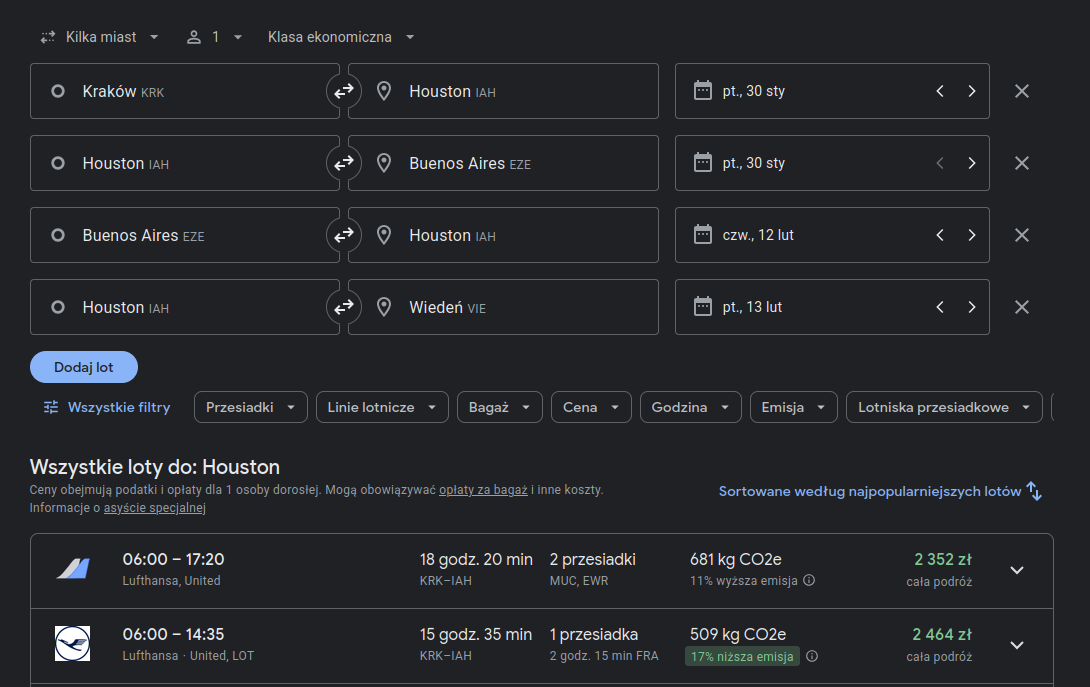Image resolution: width=1090 pixels, height=687 pixels.
Task: Open Klasa ekonomiczna class dropdown
Action: click(x=341, y=37)
